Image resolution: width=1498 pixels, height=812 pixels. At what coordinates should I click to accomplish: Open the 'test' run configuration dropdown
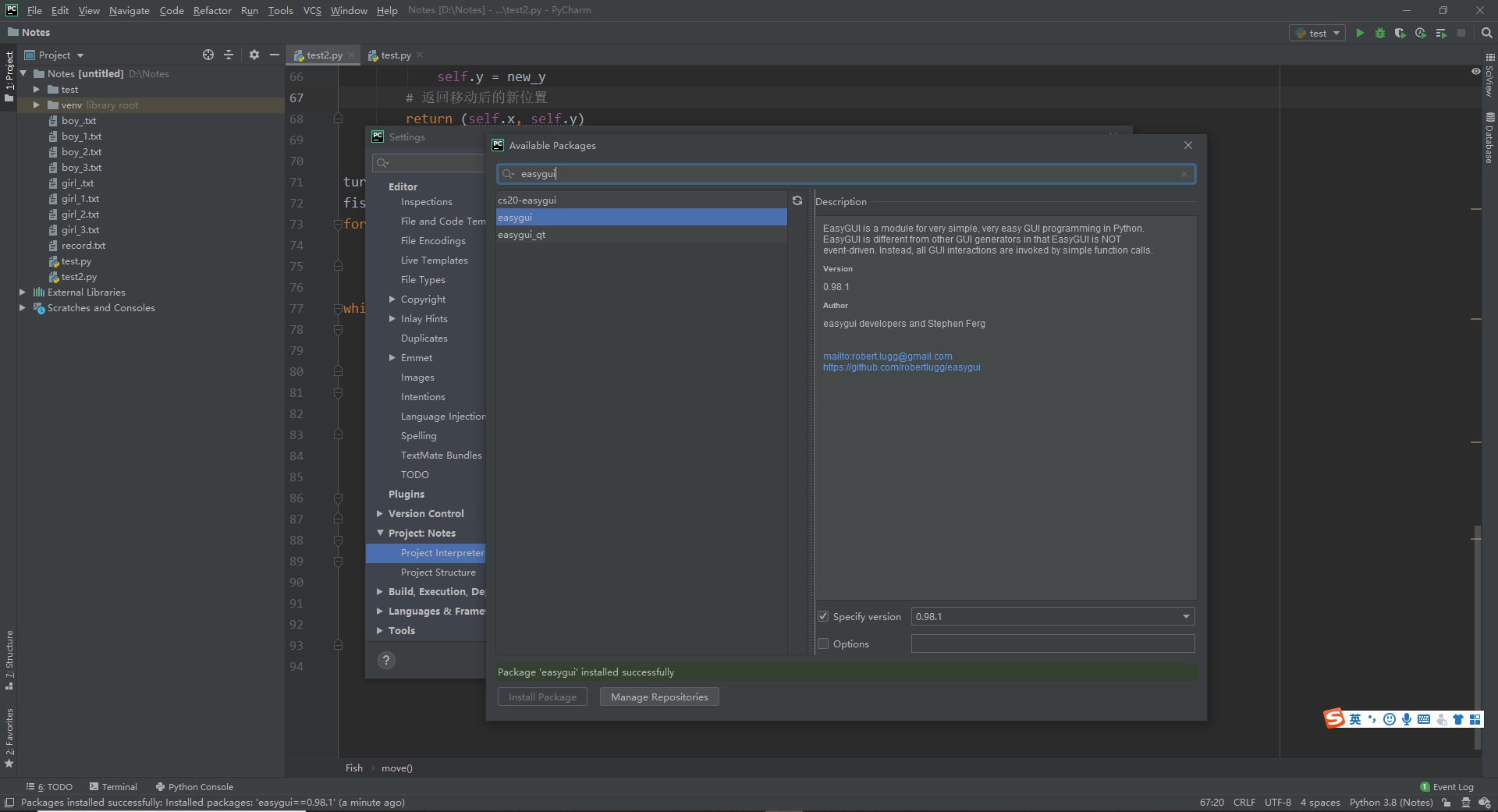[1319, 33]
